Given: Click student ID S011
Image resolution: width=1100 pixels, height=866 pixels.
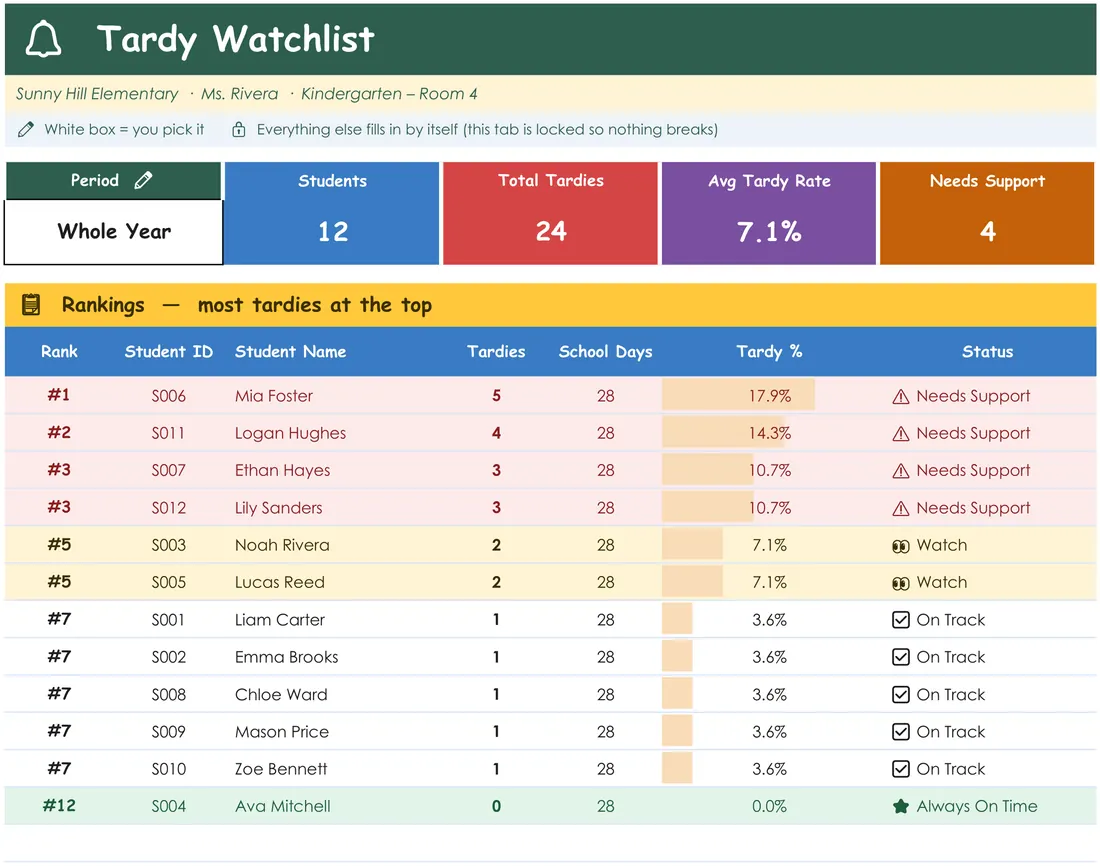Looking at the screenshot, I should pyautogui.click(x=168, y=434).
